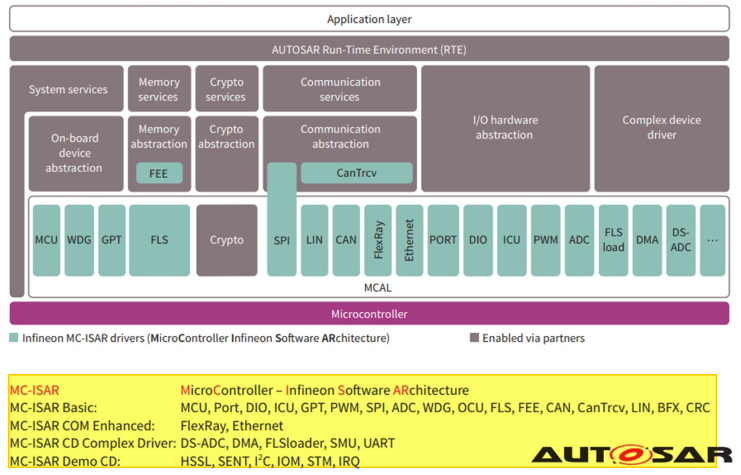Viewport: 741px width, 475px height.
Task: Click the LIN driver box
Action: click(314, 240)
